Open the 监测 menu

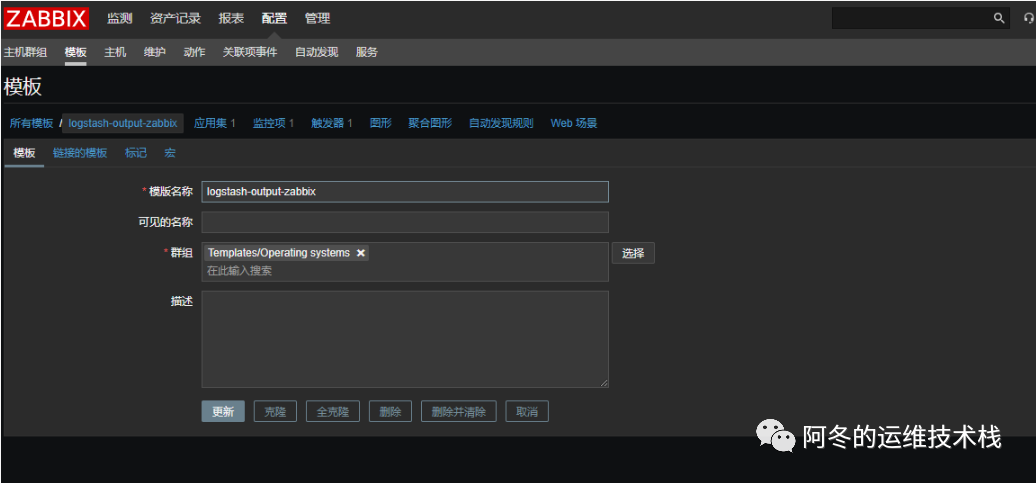[x=120, y=19]
